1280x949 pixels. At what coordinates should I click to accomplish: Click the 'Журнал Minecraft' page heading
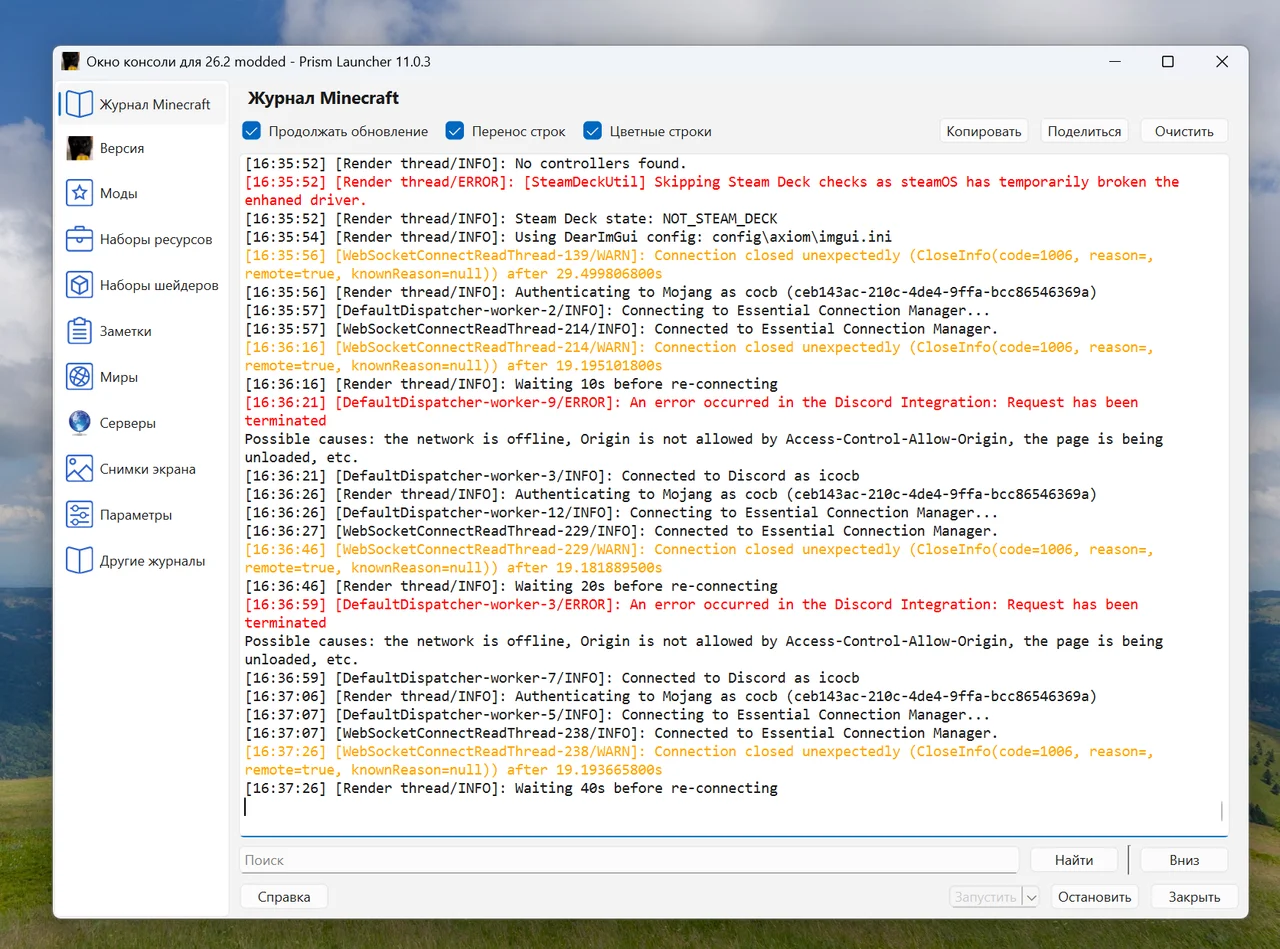(323, 98)
